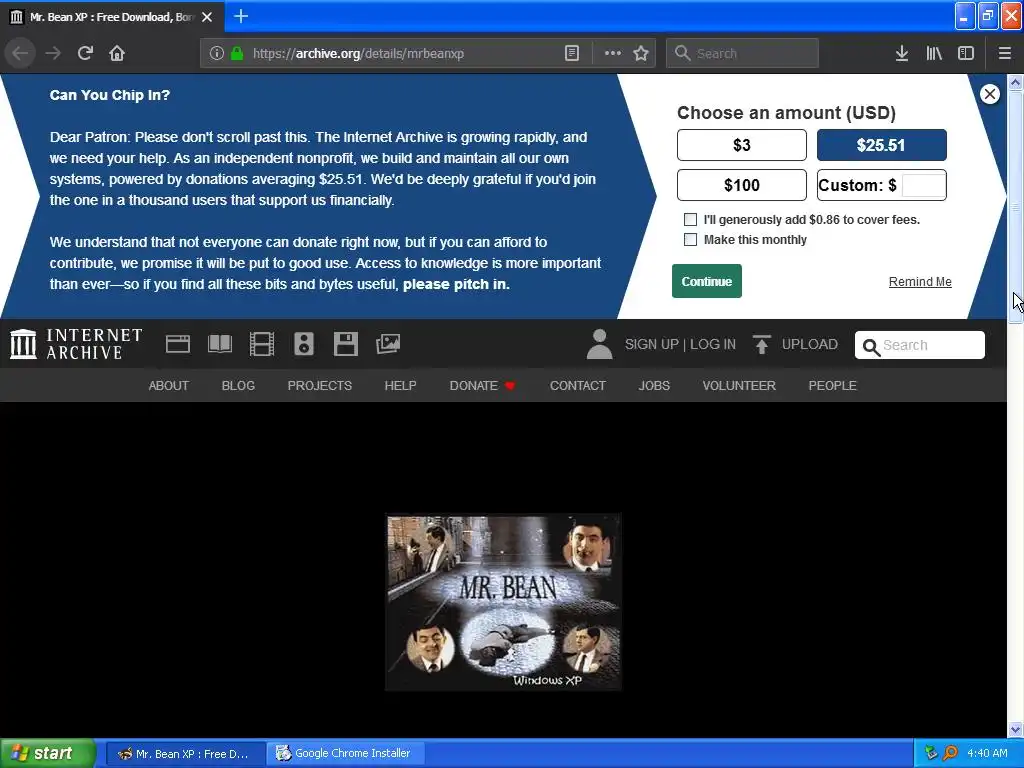Click the UPLOAD link text

pos(810,344)
